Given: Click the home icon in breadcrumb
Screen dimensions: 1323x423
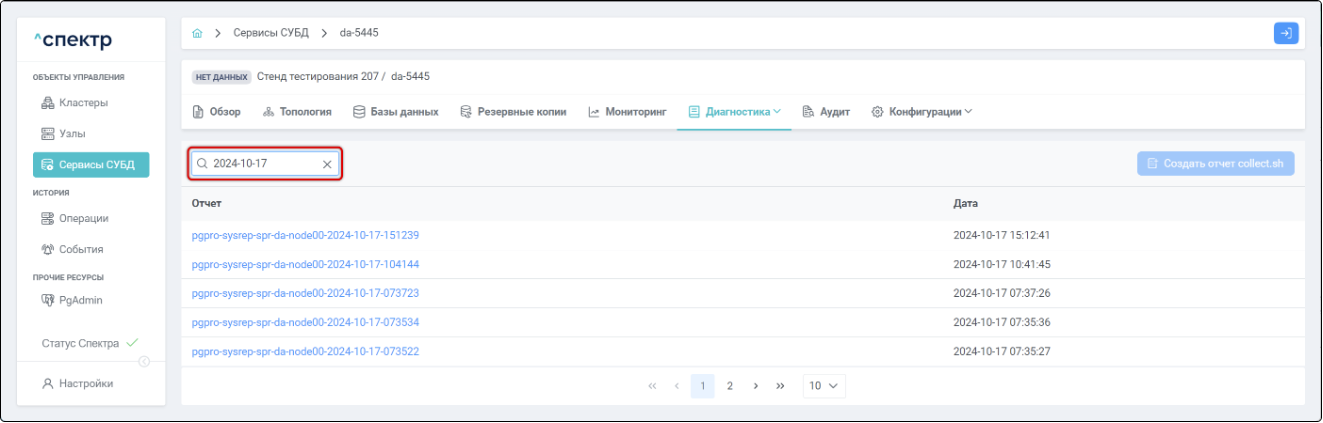Looking at the screenshot, I should (197, 34).
